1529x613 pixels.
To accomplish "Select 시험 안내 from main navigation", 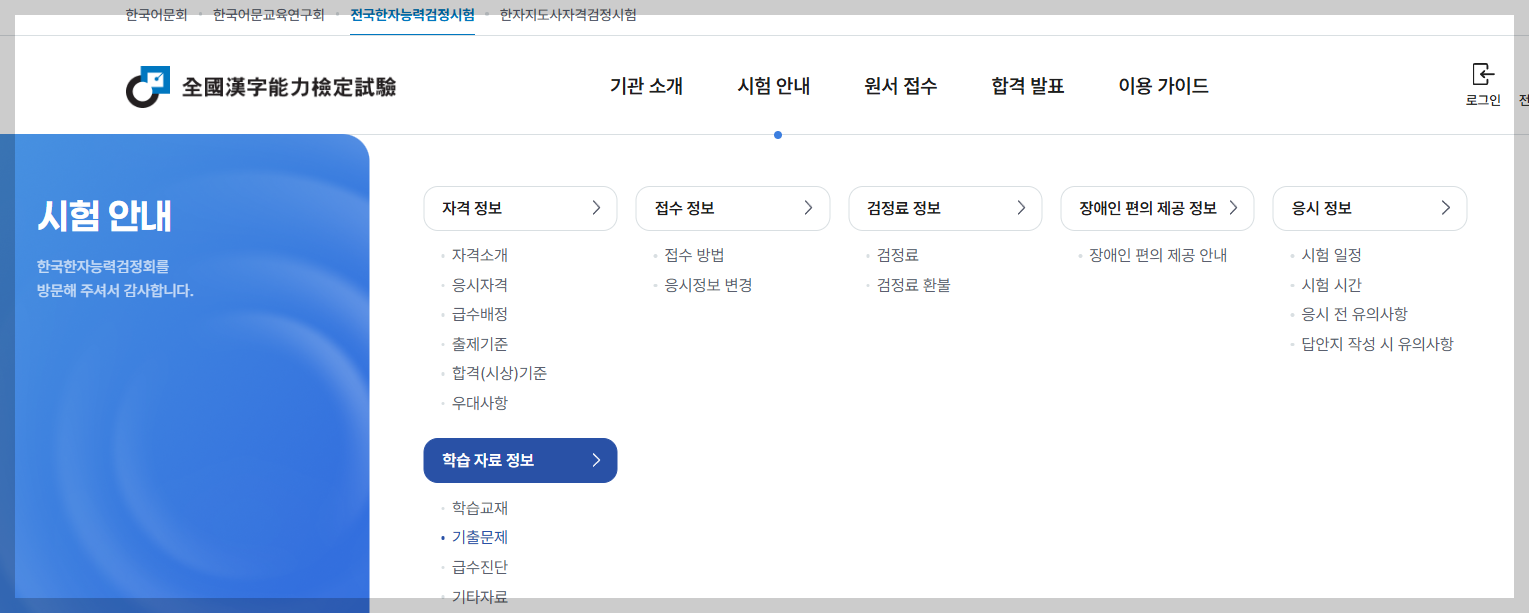I will (771, 86).
